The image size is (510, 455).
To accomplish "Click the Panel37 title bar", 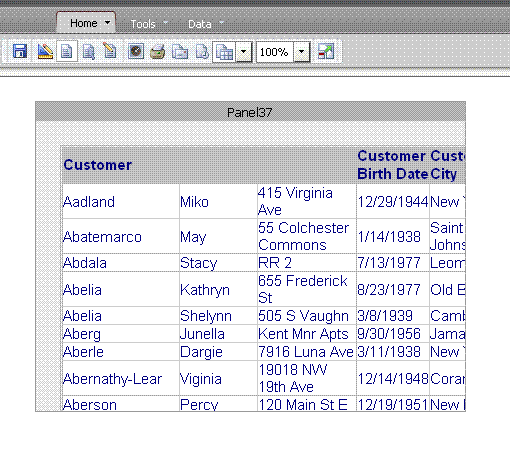I will pos(250,112).
